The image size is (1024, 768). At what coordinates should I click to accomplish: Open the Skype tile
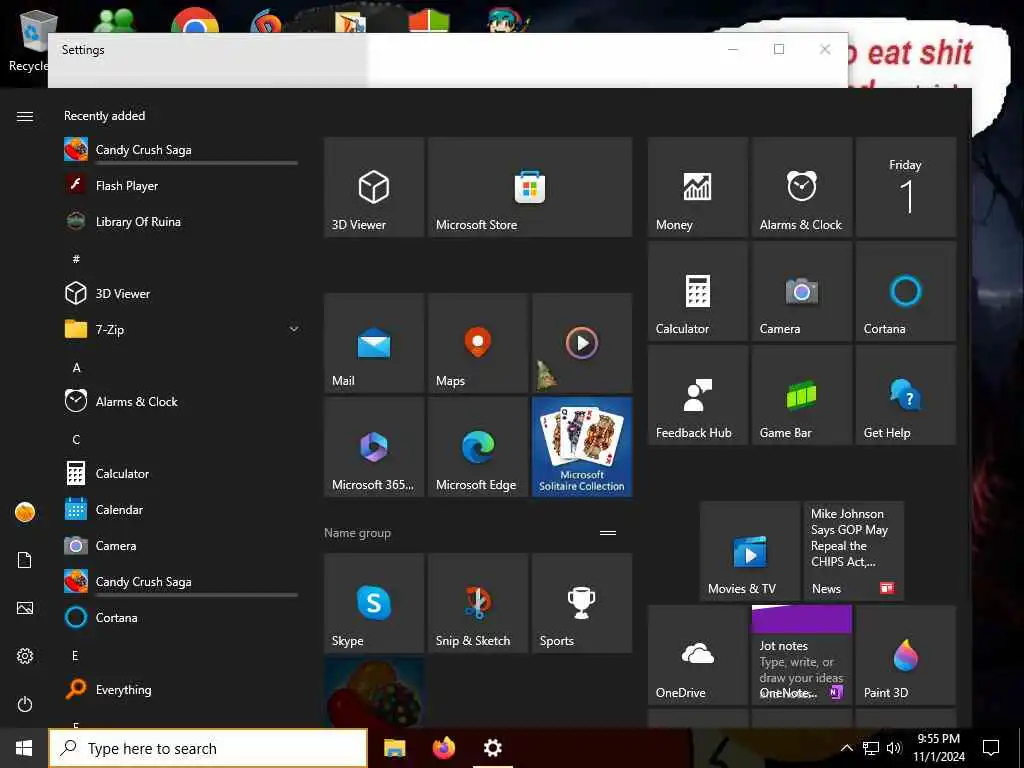tap(374, 603)
